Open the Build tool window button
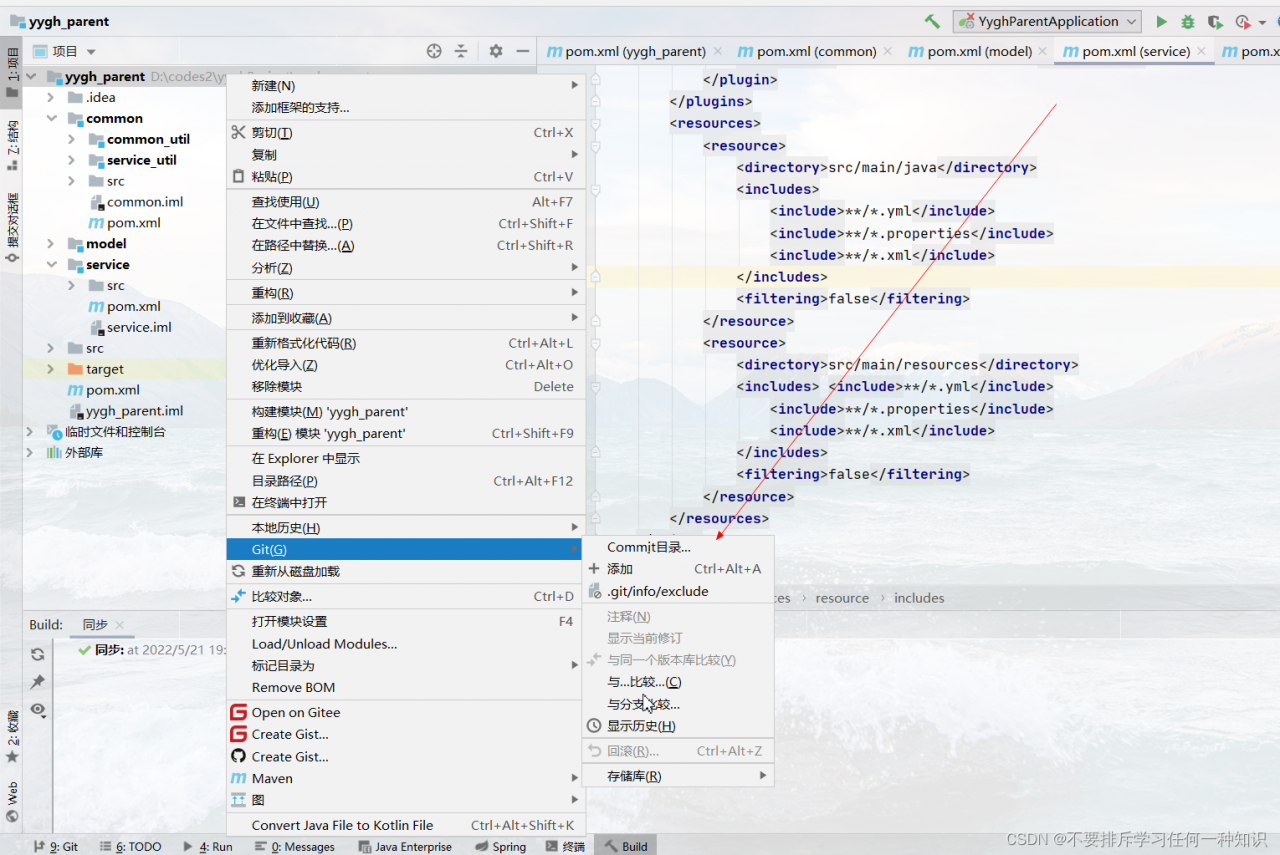This screenshot has height=855, width=1280. click(x=626, y=846)
